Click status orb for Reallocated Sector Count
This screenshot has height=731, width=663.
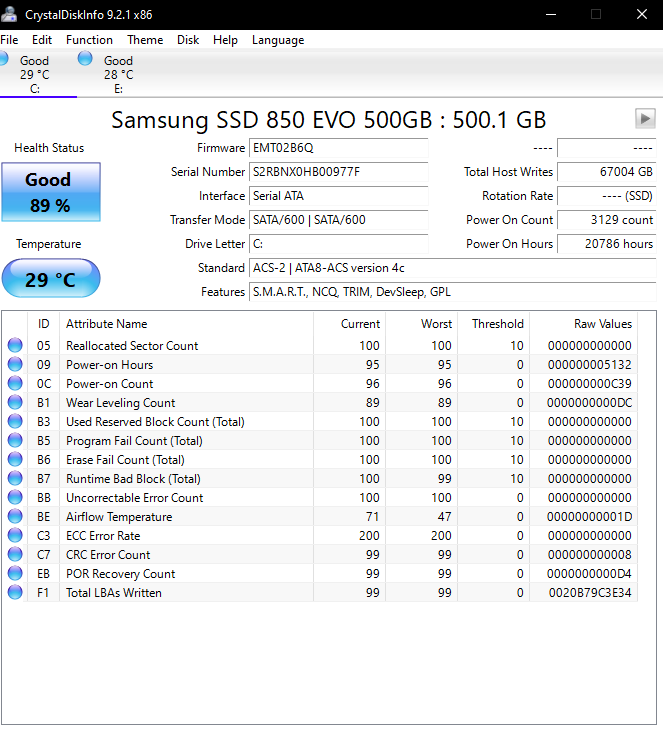15,345
